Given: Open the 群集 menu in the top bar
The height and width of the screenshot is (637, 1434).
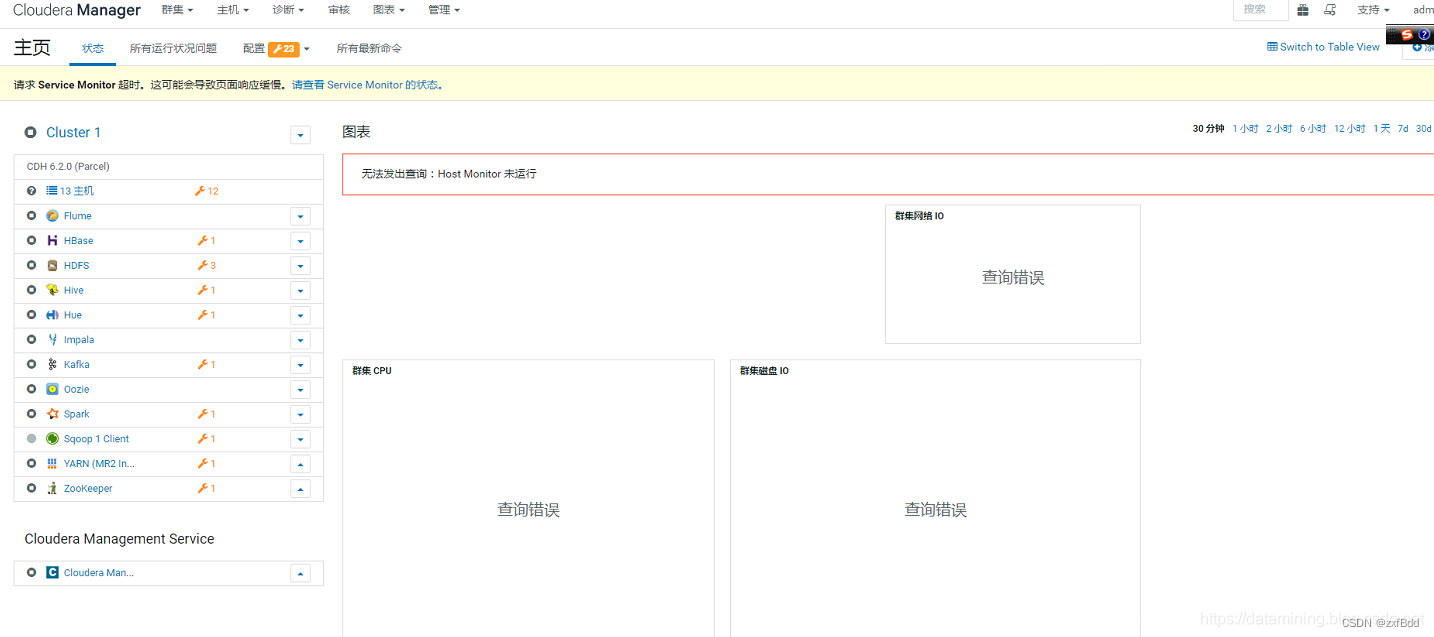Looking at the screenshot, I should pos(176,9).
